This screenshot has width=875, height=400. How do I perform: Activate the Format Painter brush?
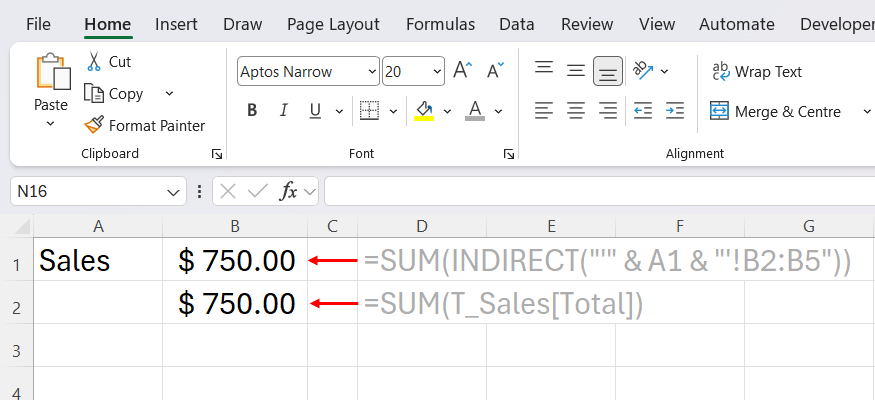pos(94,125)
